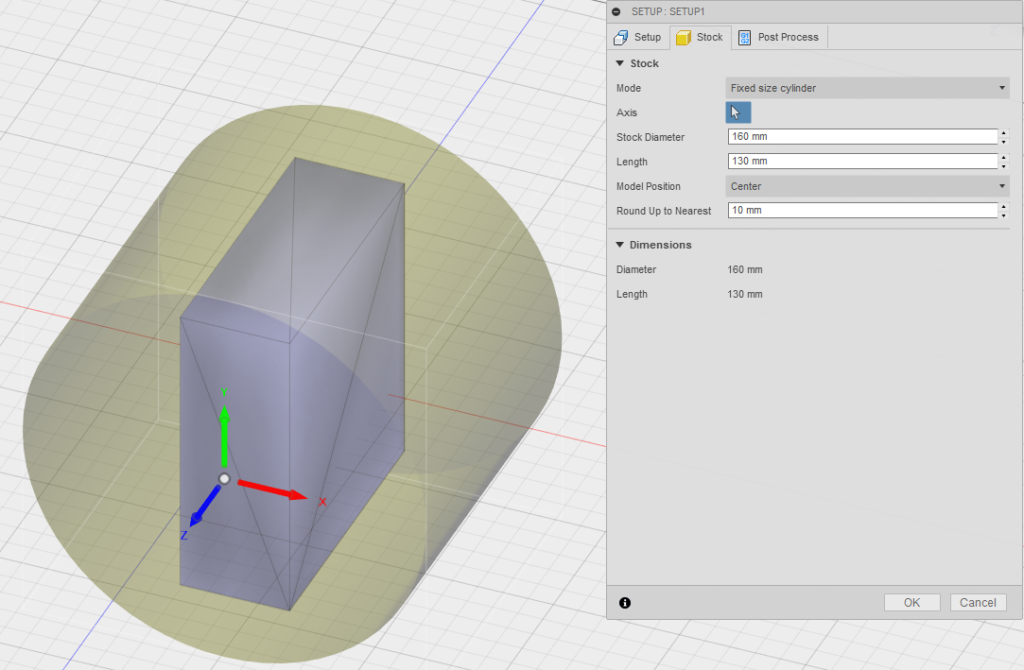Click the blue Axis selection button
This screenshot has width=1024, height=670.
[737, 112]
